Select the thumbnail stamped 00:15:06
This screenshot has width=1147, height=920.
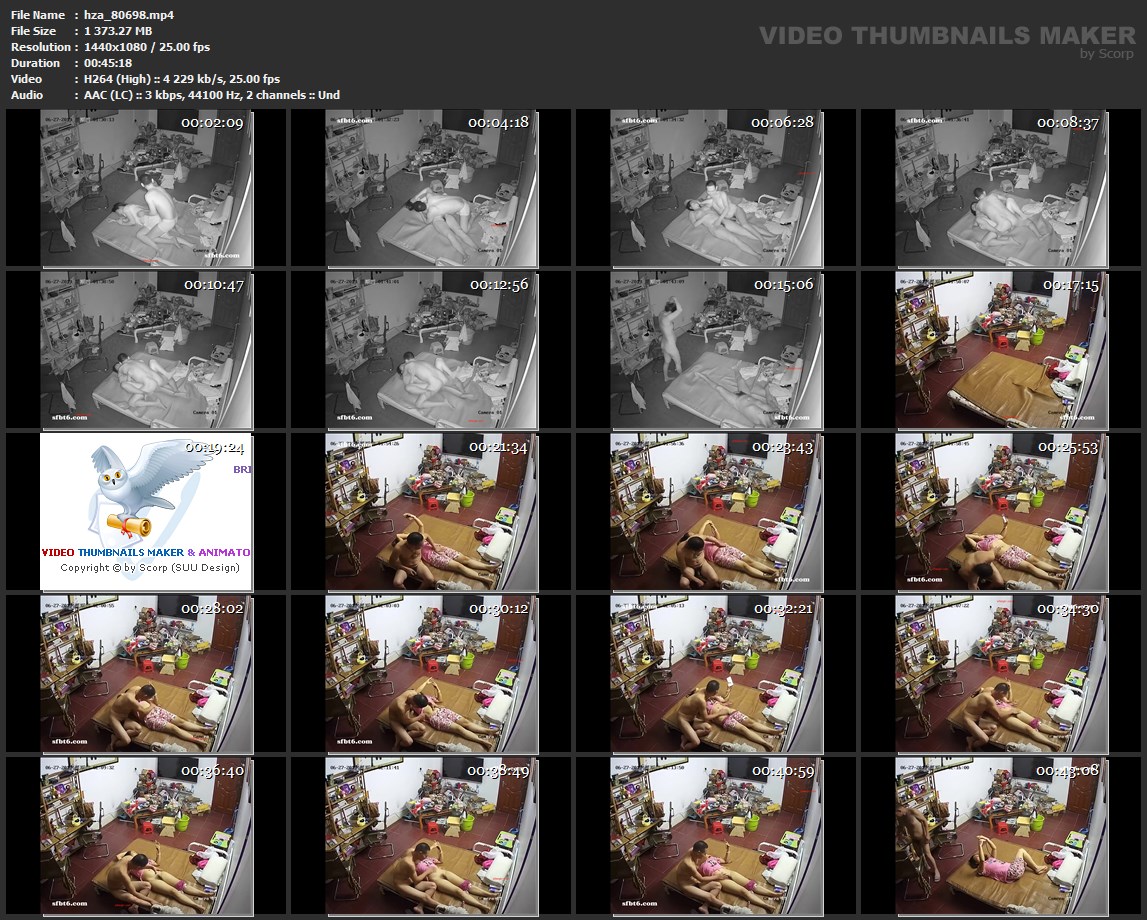[717, 350]
